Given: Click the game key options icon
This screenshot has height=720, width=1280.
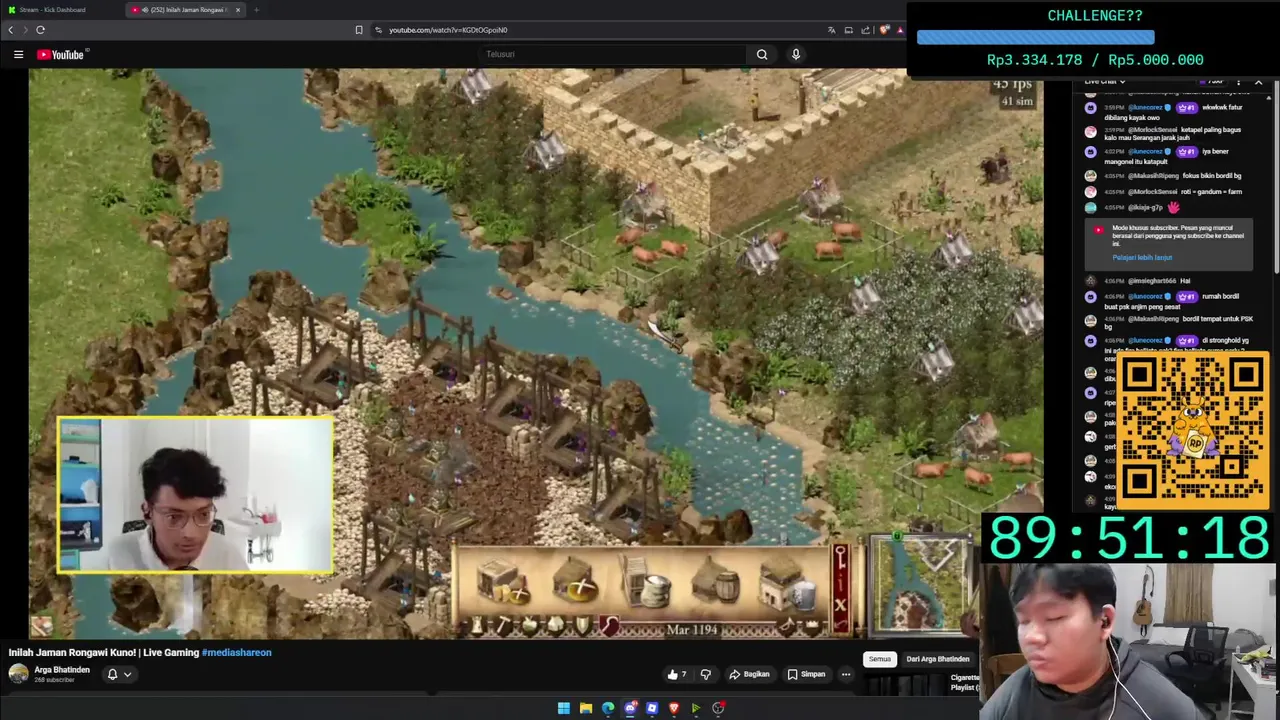Looking at the screenshot, I should pos(840,558).
